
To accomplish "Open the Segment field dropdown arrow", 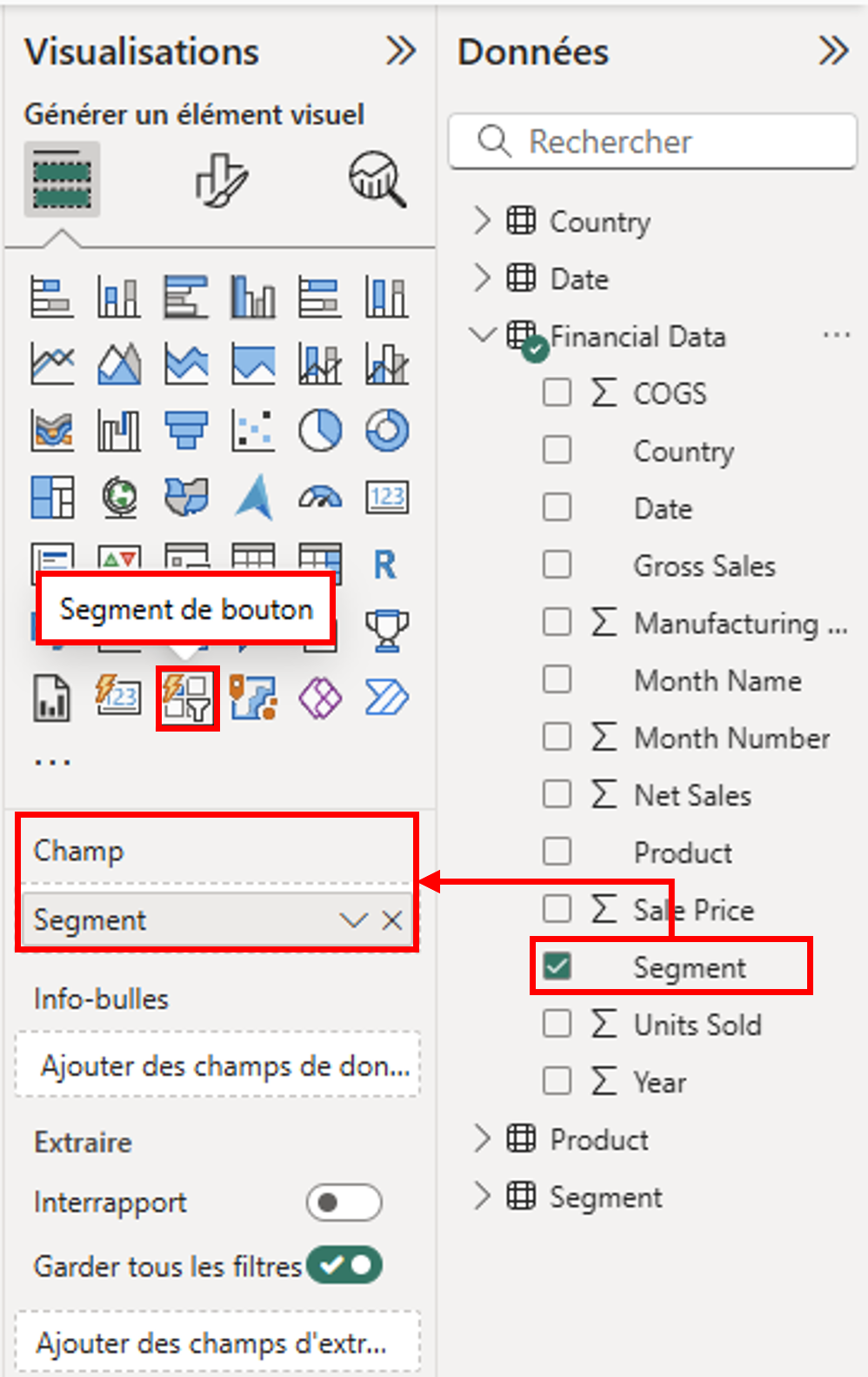I will [353, 920].
